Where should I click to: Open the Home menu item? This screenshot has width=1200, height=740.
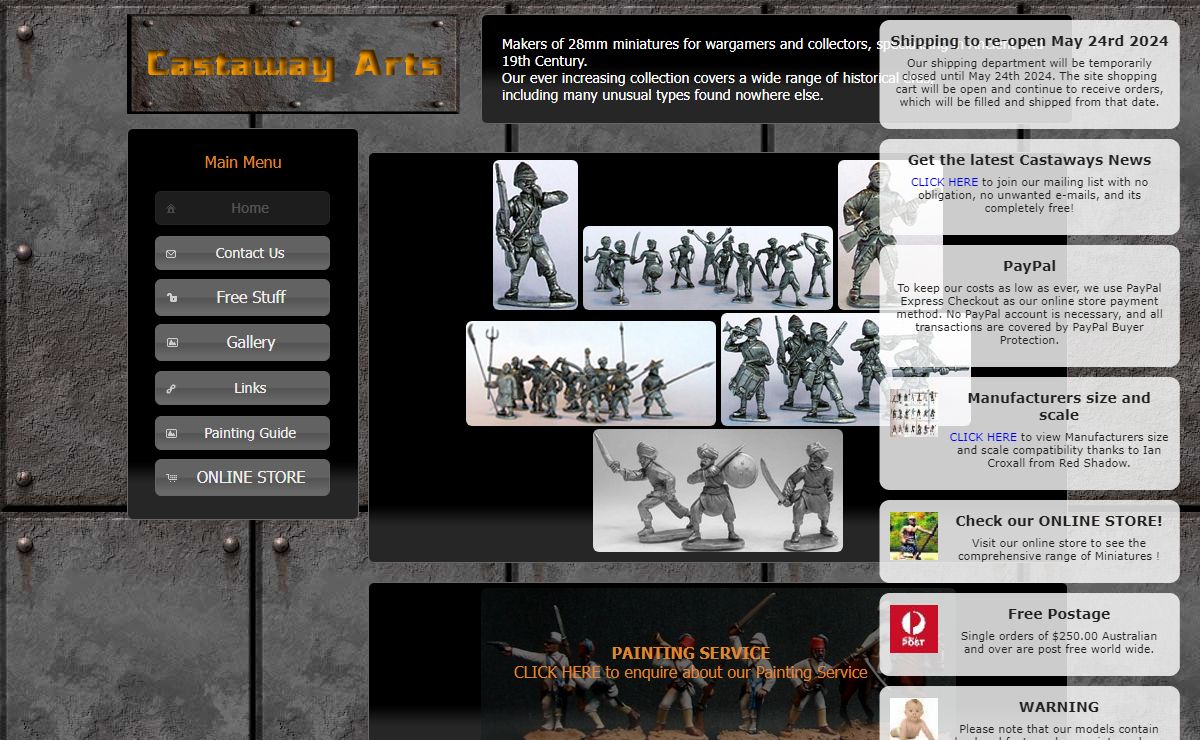click(x=242, y=208)
